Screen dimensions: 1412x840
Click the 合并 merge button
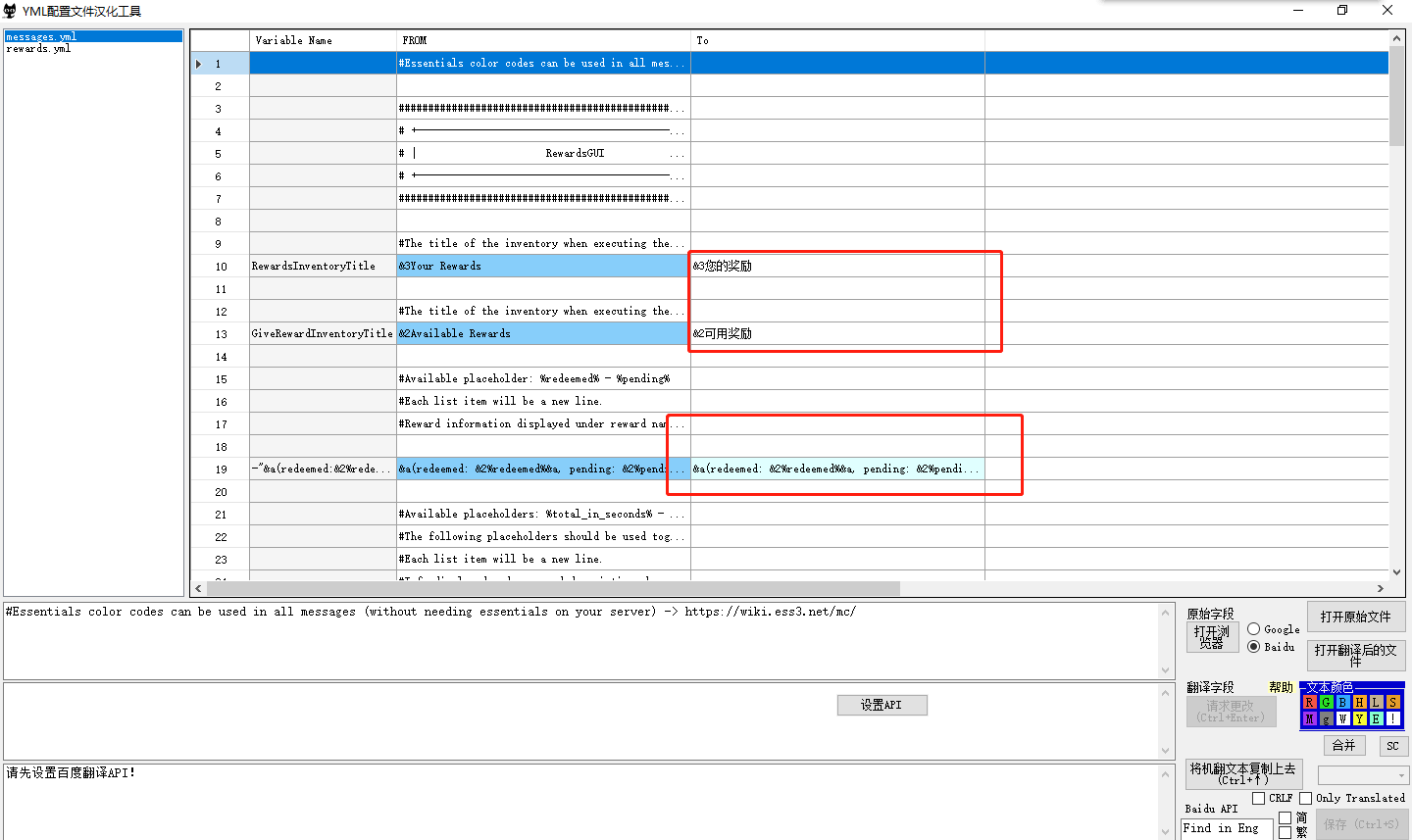[x=1343, y=745]
